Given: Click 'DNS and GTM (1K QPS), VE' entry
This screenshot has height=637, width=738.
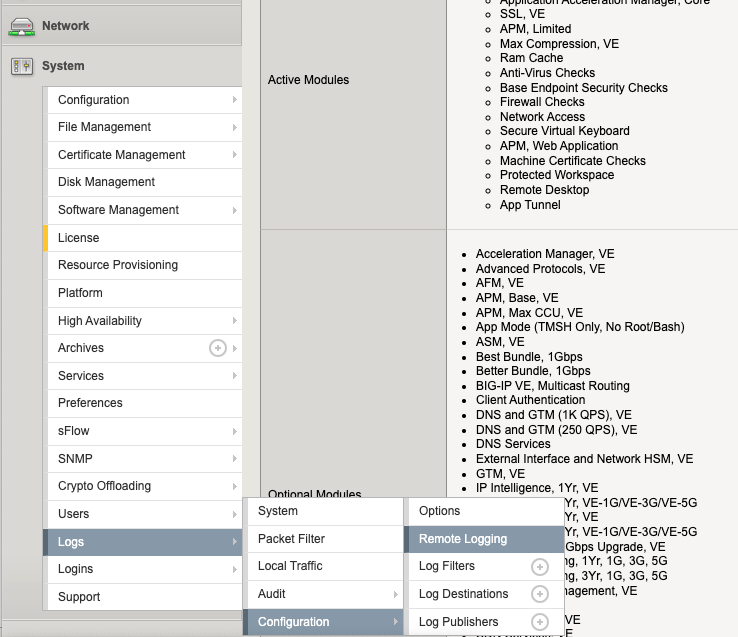Looking at the screenshot, I should click(x=554, y=415).
